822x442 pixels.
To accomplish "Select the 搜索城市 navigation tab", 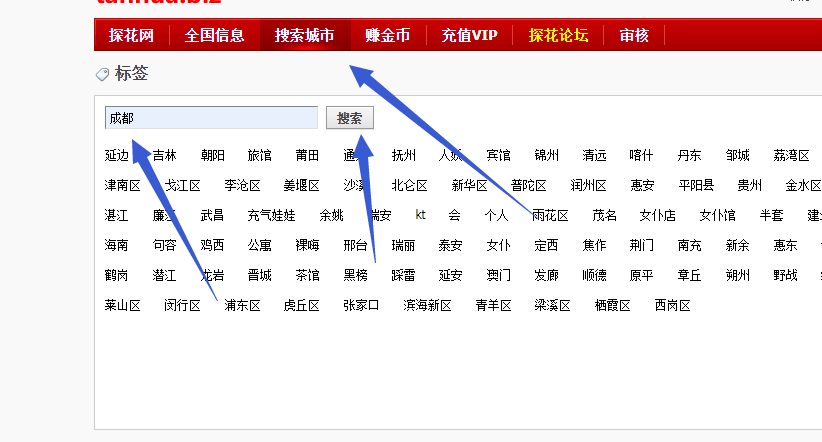I will click(x=304, y=36).
